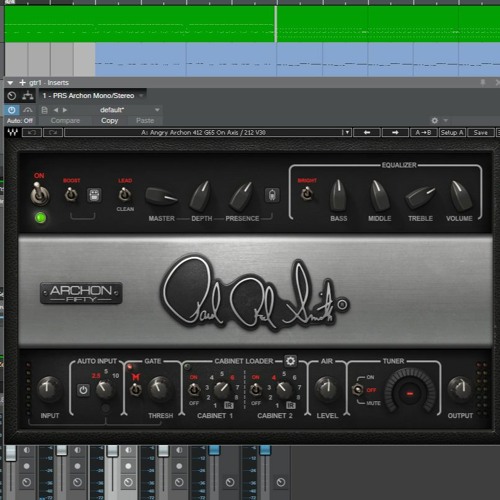Click the Auto Input range knob

pyautogui.click(x=105, y=390)
